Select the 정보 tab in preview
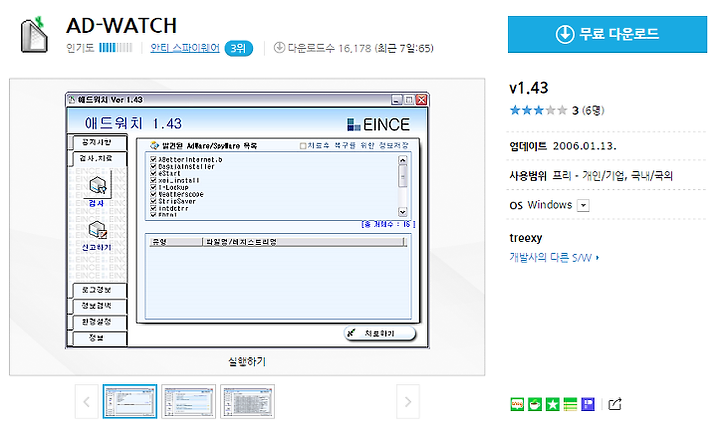 click(99, 338)
